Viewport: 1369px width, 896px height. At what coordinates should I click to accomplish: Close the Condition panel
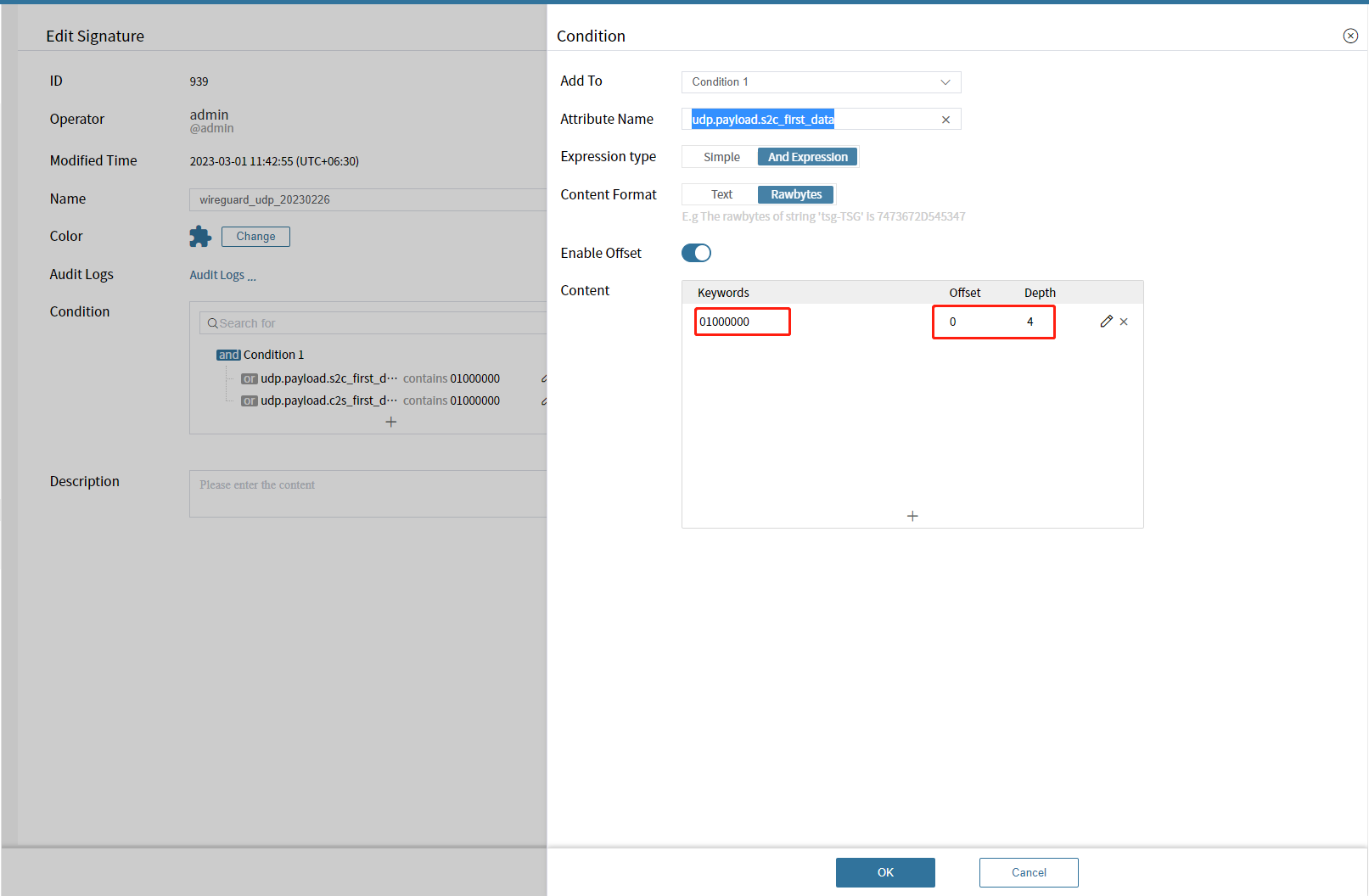click(1349, 36)
